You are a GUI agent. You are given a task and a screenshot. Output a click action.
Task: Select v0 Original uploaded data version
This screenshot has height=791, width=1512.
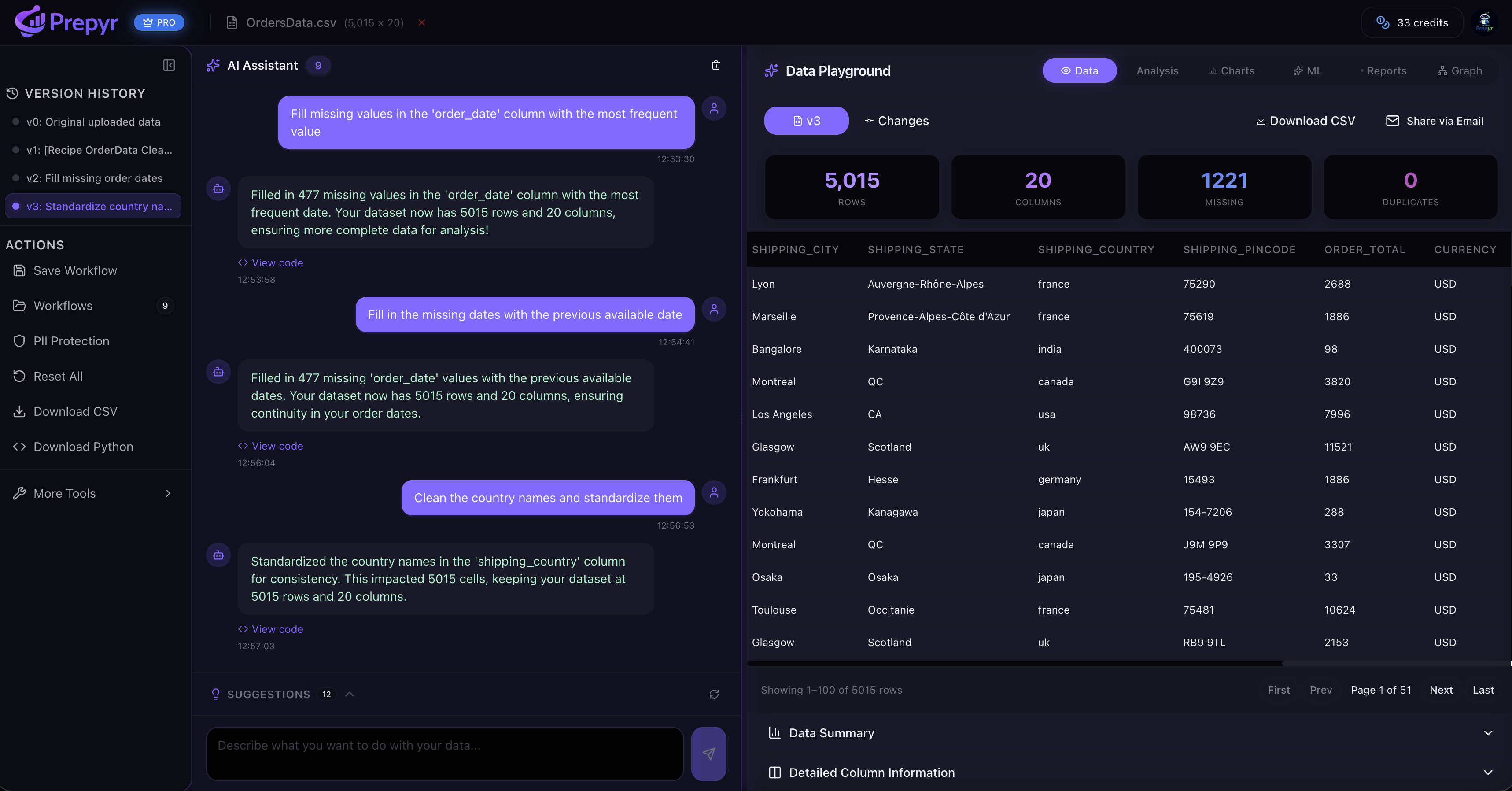click(x=93, y=122)
